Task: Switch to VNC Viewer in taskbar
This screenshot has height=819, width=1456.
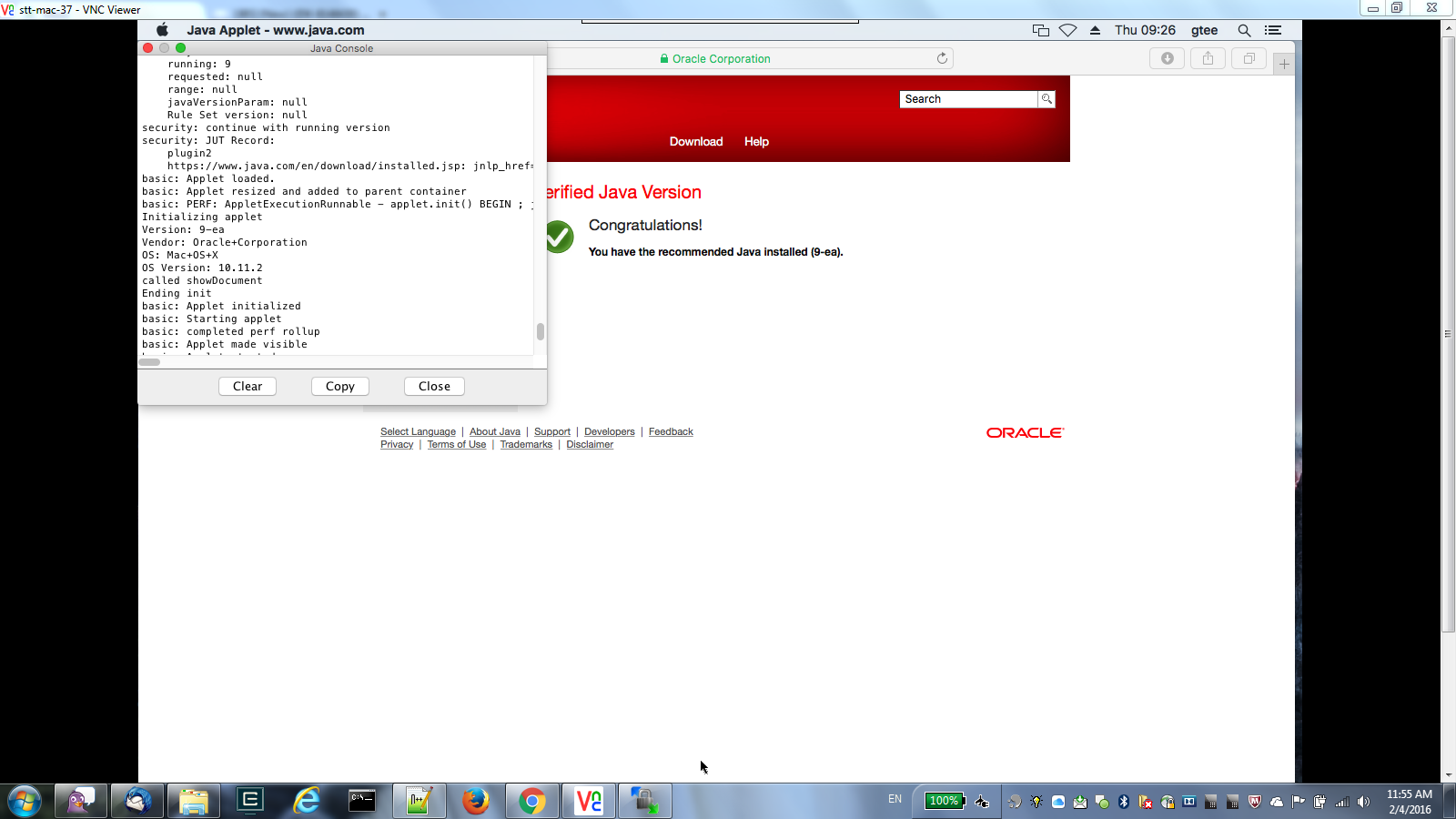Action: coord(589,801)
